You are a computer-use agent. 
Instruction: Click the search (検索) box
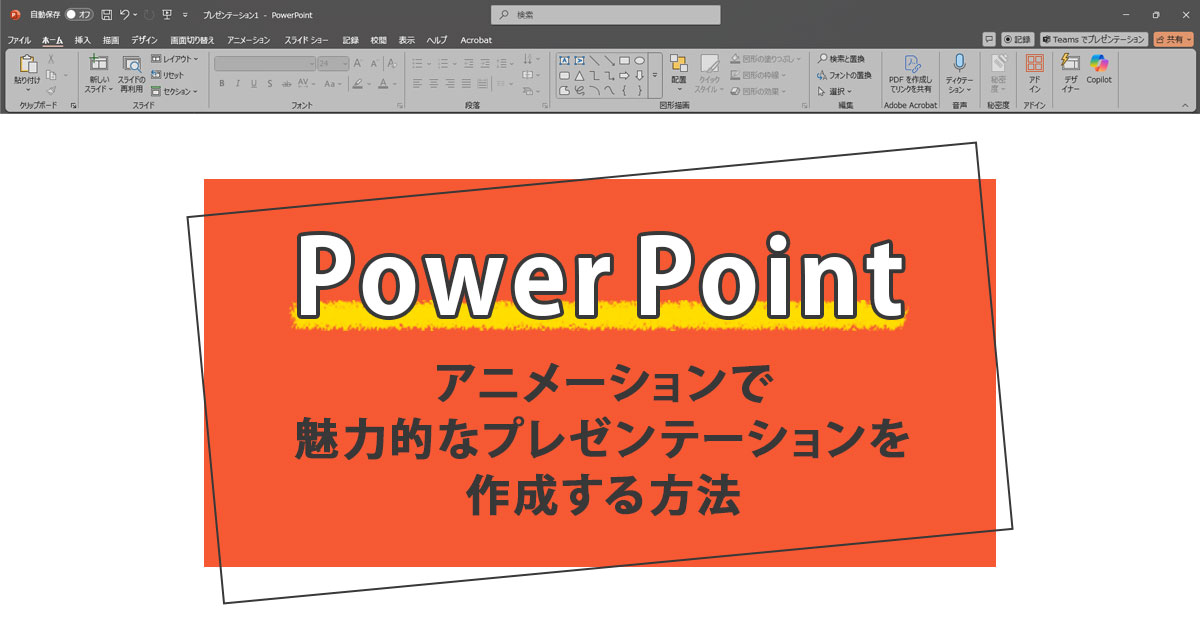605,15
